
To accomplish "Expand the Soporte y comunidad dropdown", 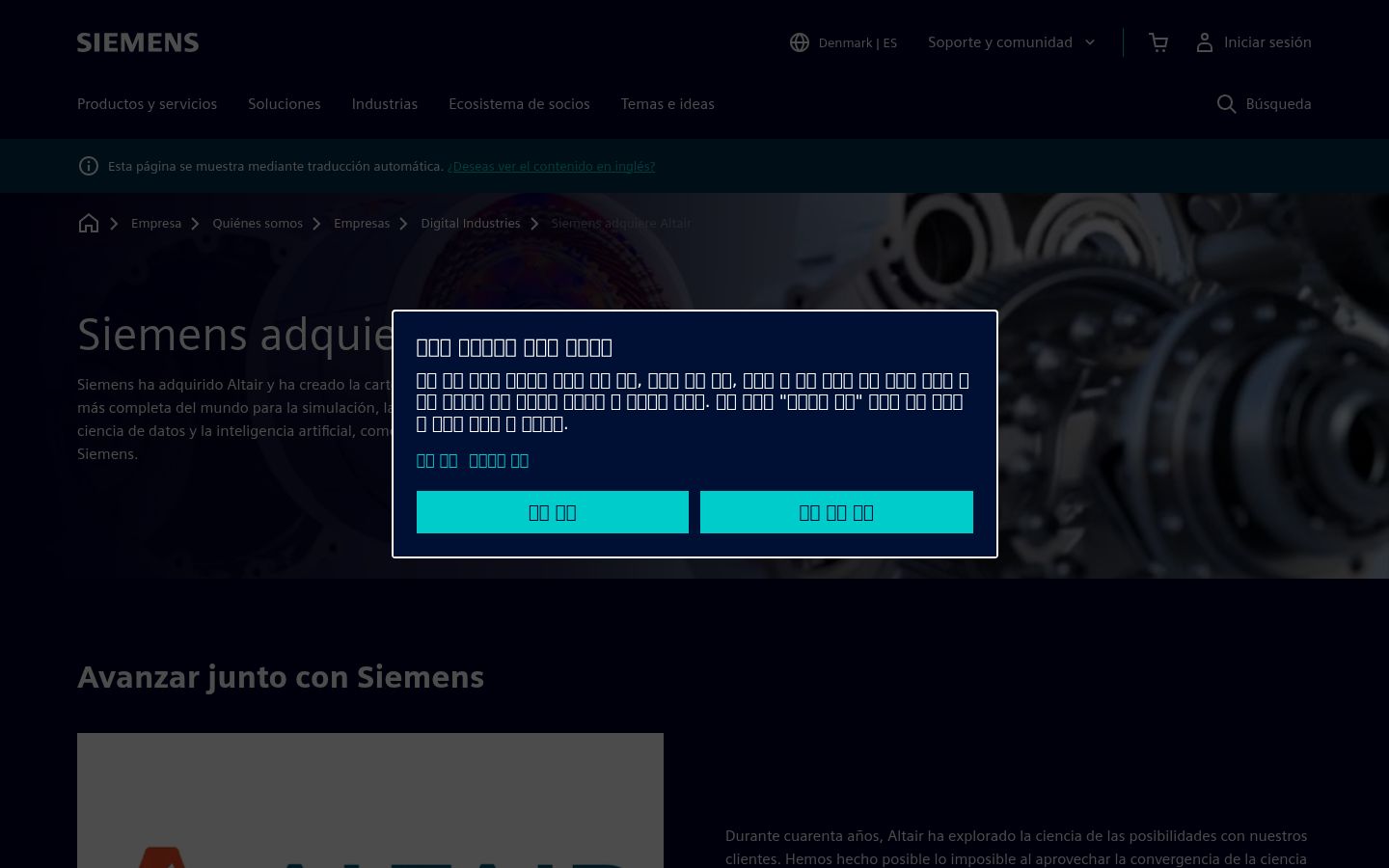I will point(1012,42).
